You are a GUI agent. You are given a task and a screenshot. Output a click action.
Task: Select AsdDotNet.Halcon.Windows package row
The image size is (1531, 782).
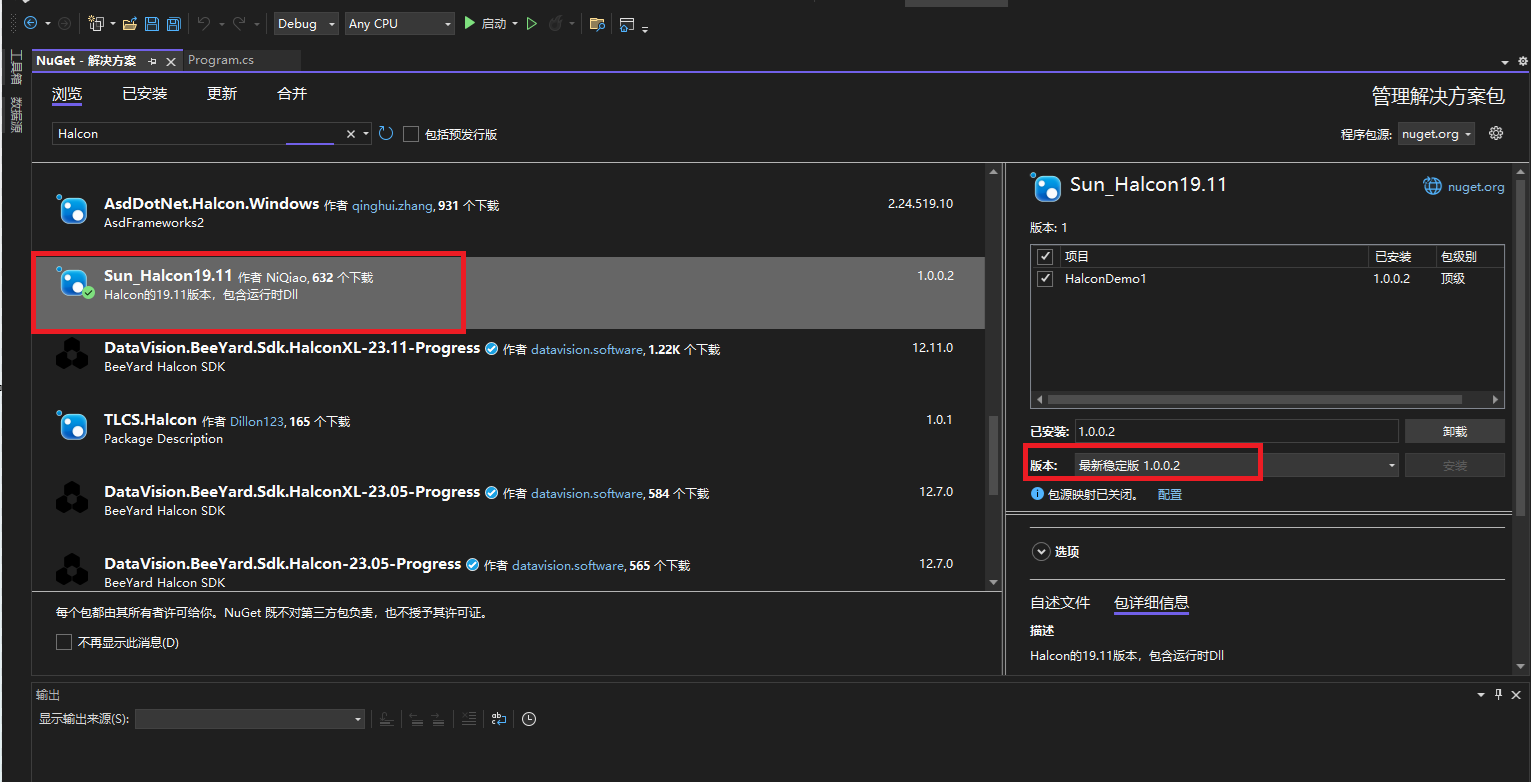click(x=508, y=213)
